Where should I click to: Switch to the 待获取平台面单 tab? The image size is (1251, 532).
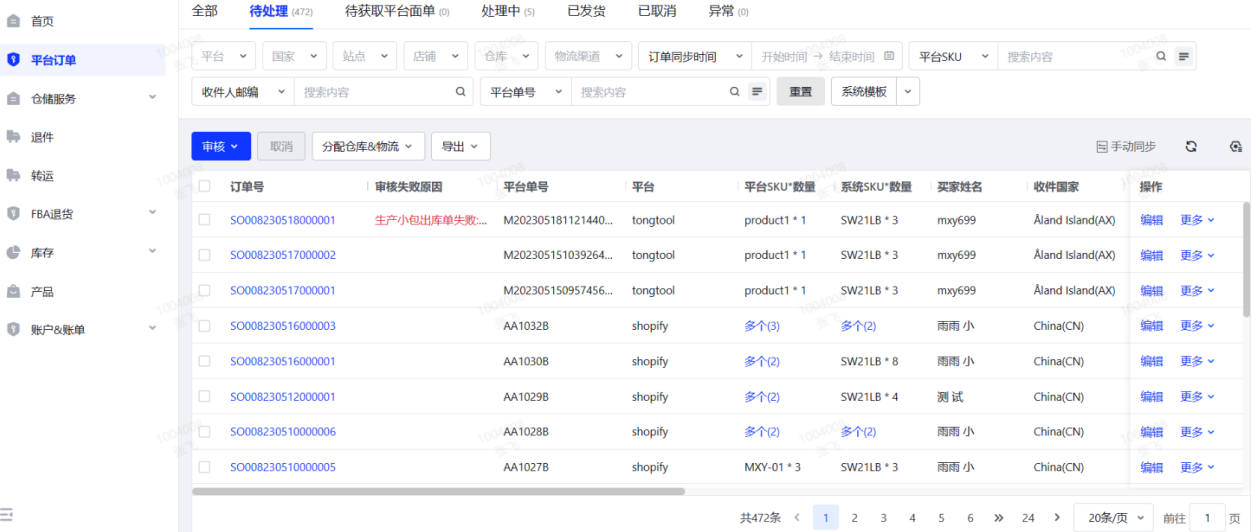point(397,11)
